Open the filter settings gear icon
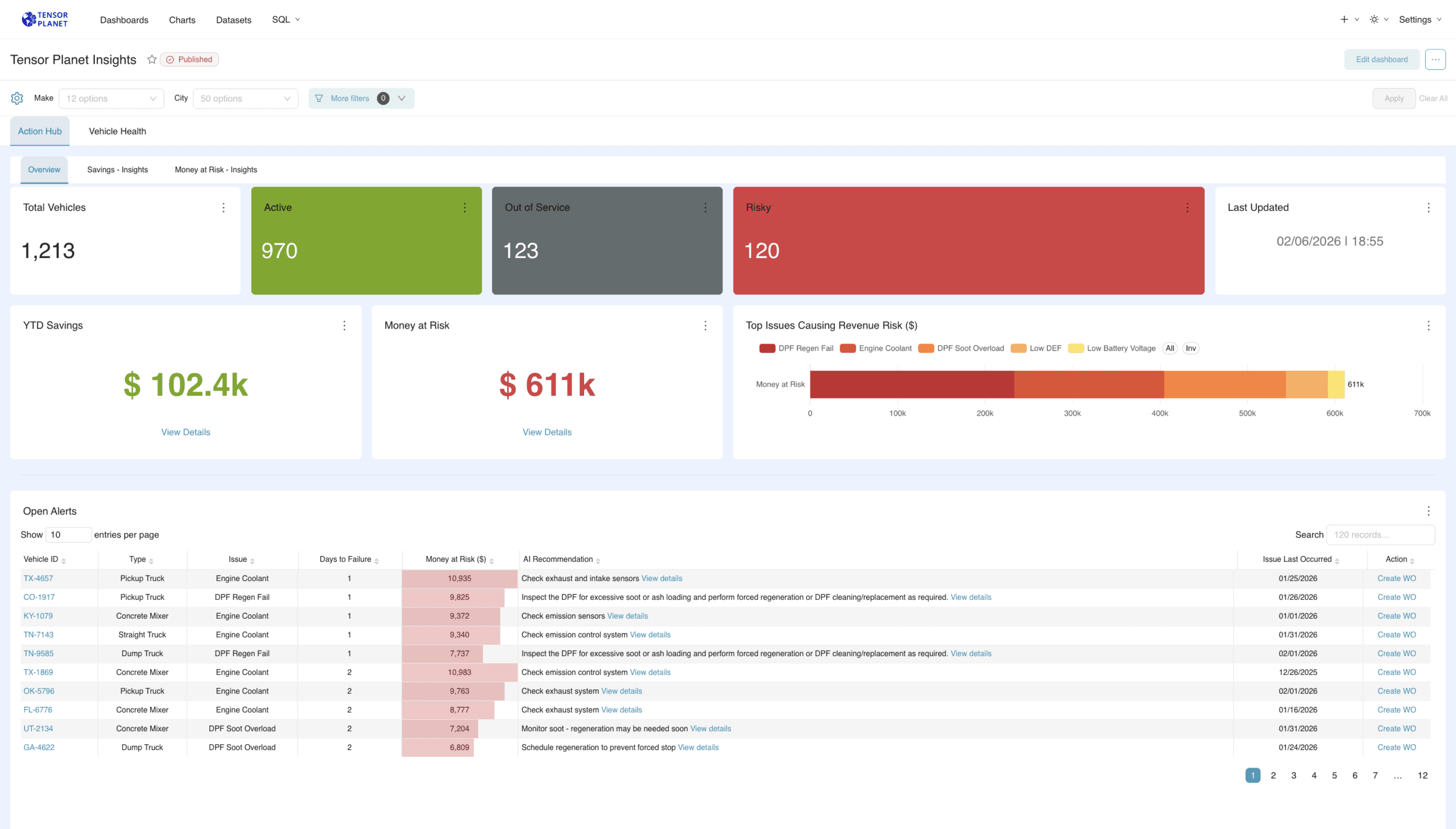This screenshot has height=829, width=1456. pyautogui.click(x=17, y=98)
